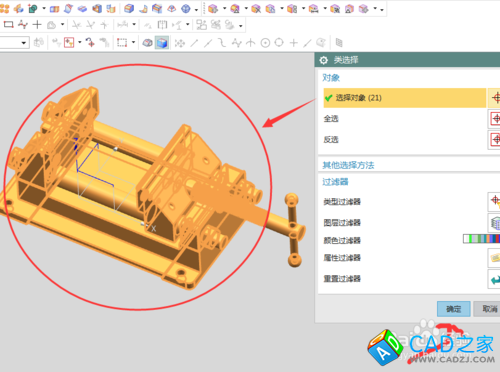Open dropdown arrow beside teal unite icon
This screenshot has width=500, height=372.
[x=44, y=9]
